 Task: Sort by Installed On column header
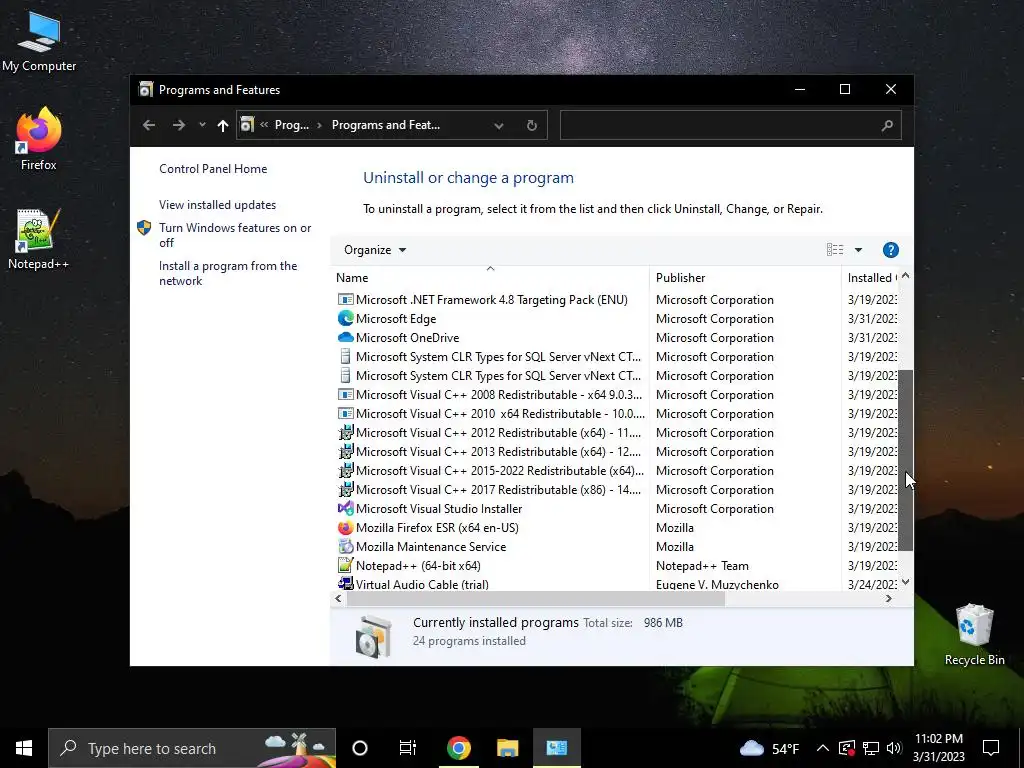coord(871,278)
